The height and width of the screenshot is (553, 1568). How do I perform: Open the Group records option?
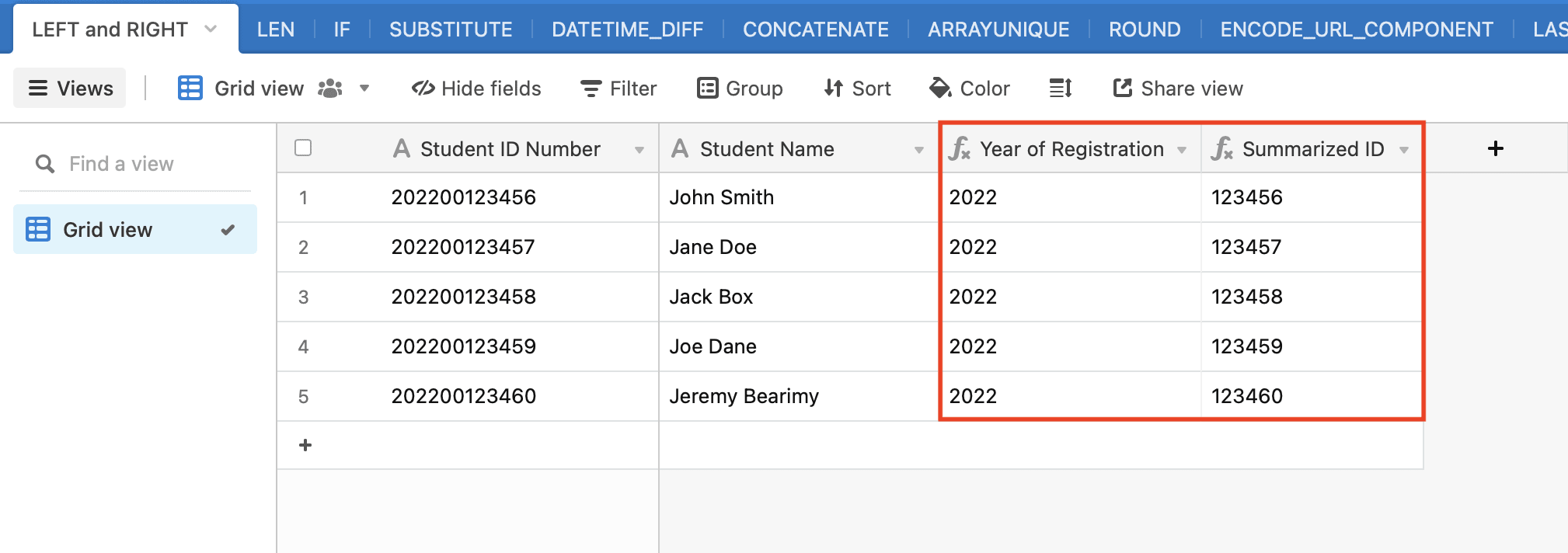tap(740, 89)
